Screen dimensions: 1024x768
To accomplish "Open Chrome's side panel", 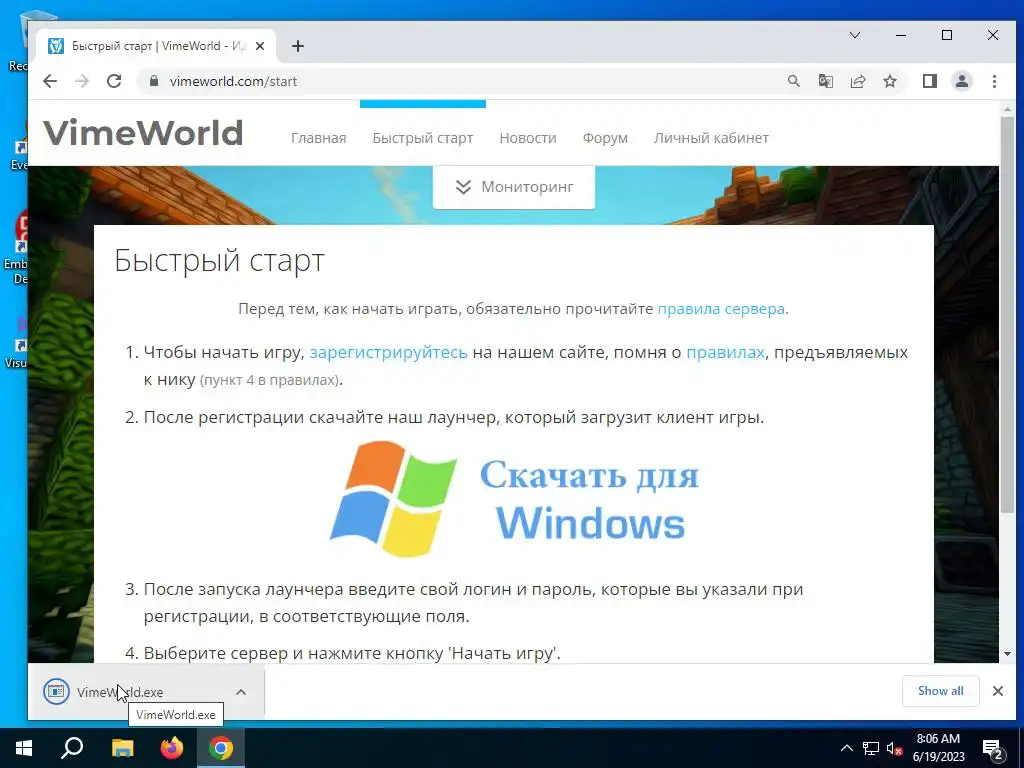I will (x=929, y=81).
